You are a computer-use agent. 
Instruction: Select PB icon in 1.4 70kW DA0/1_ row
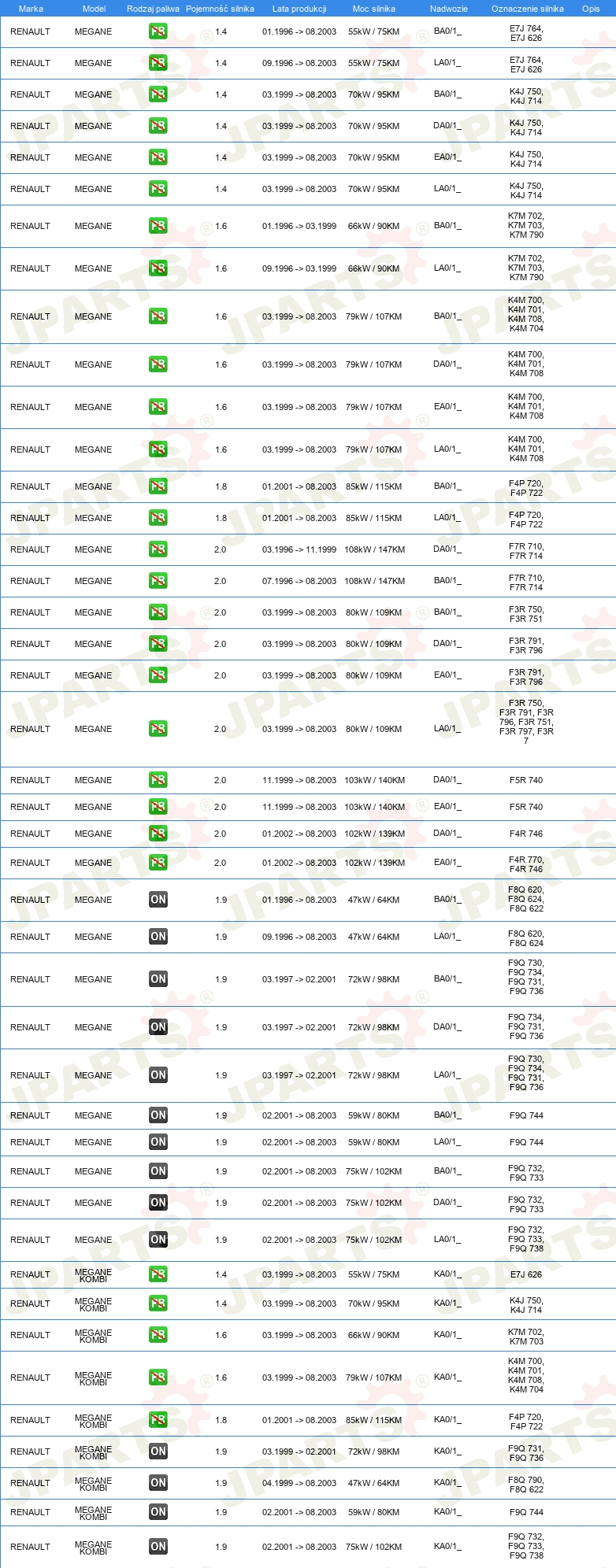click(x=158, y=126)
